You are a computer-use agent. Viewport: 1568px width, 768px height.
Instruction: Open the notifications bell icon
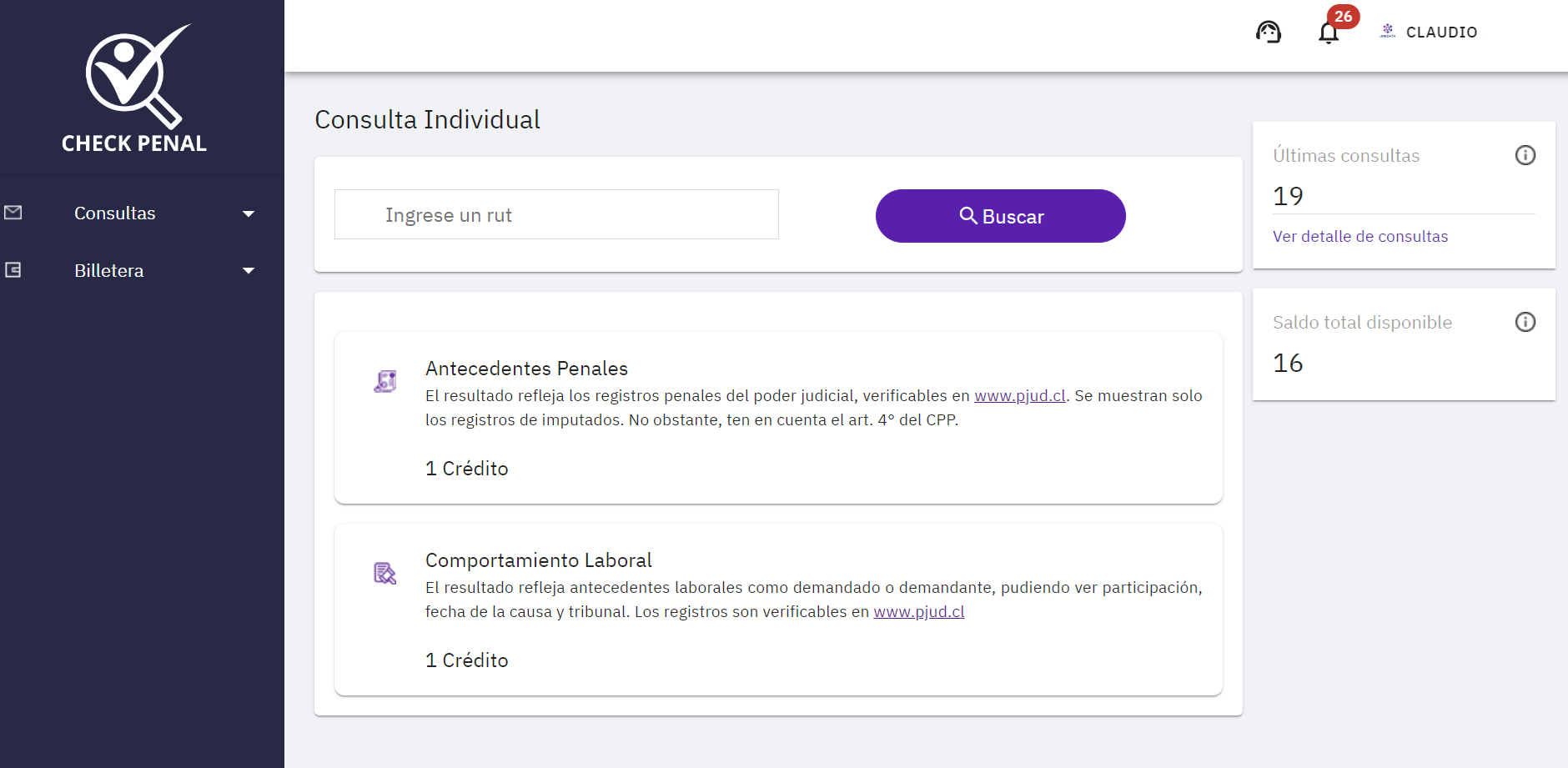tap(1328, 33)
